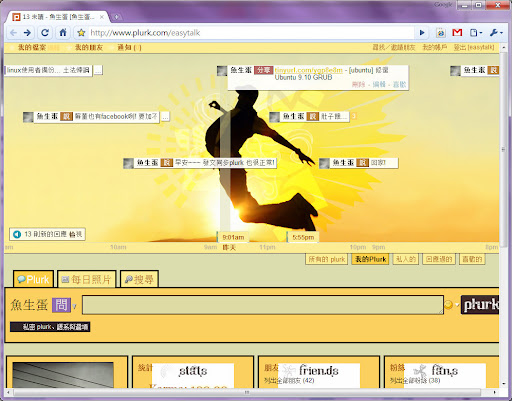Screen dimensions: 512x401
Task: Close the 13 未讀 browser tab
Action: 102,17
